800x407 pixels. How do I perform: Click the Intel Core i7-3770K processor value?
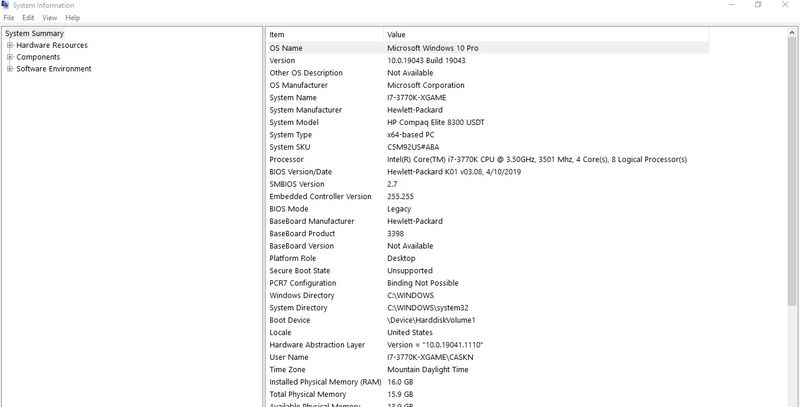[537, 160]
